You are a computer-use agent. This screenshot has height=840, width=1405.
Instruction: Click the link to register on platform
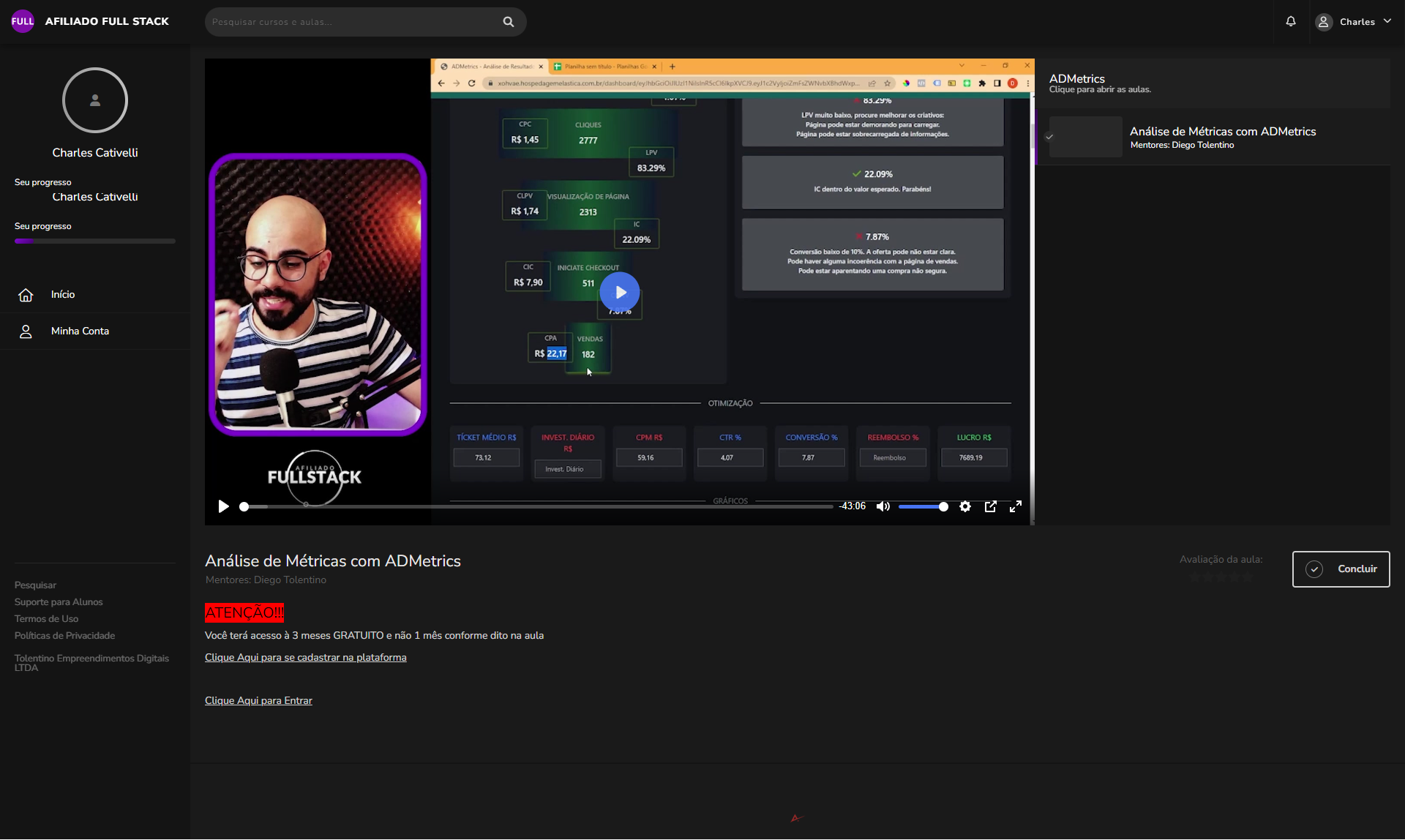pos(305,657)
